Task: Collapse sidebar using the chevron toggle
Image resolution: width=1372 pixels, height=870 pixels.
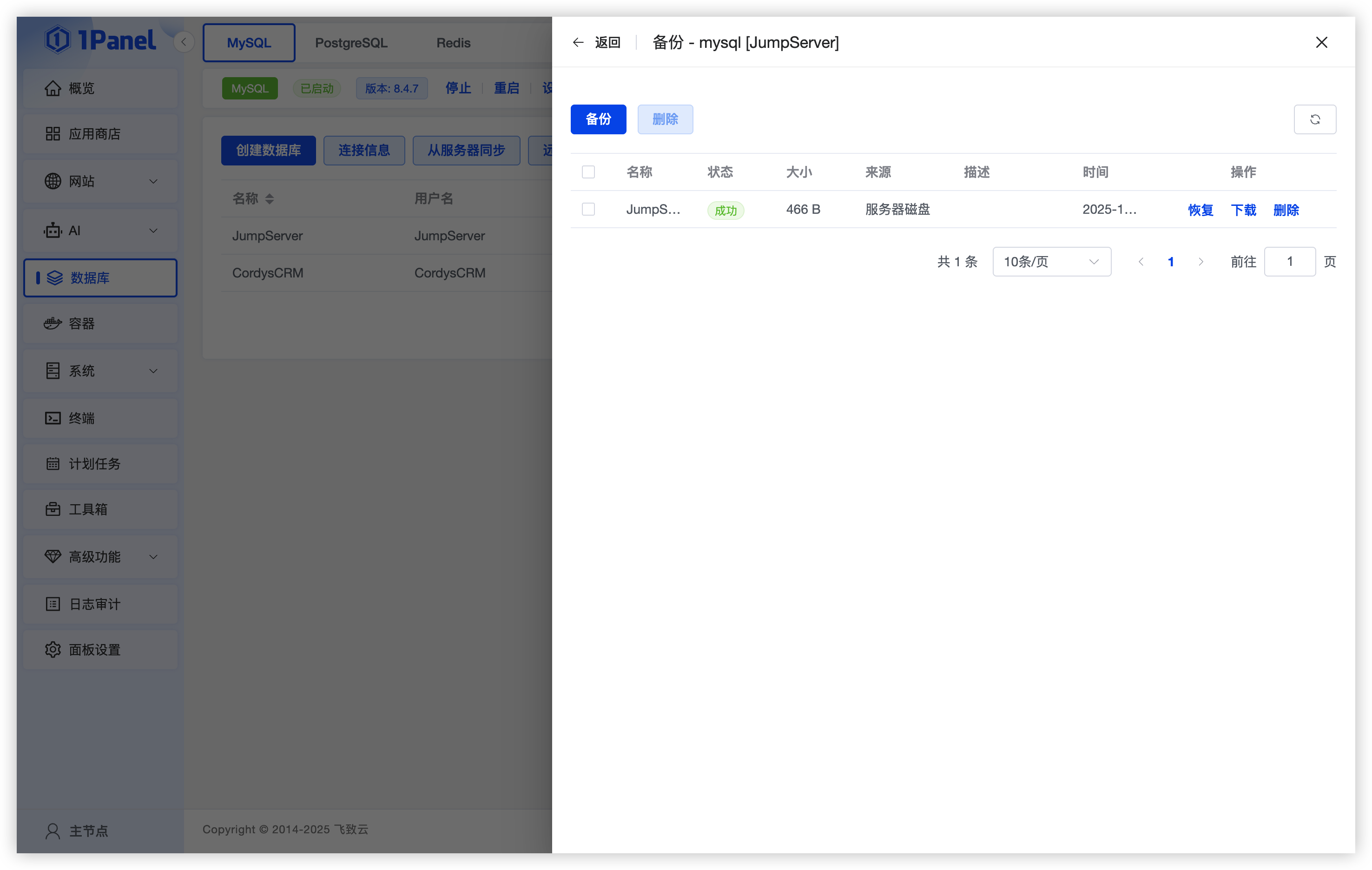Action: (184, 42)
